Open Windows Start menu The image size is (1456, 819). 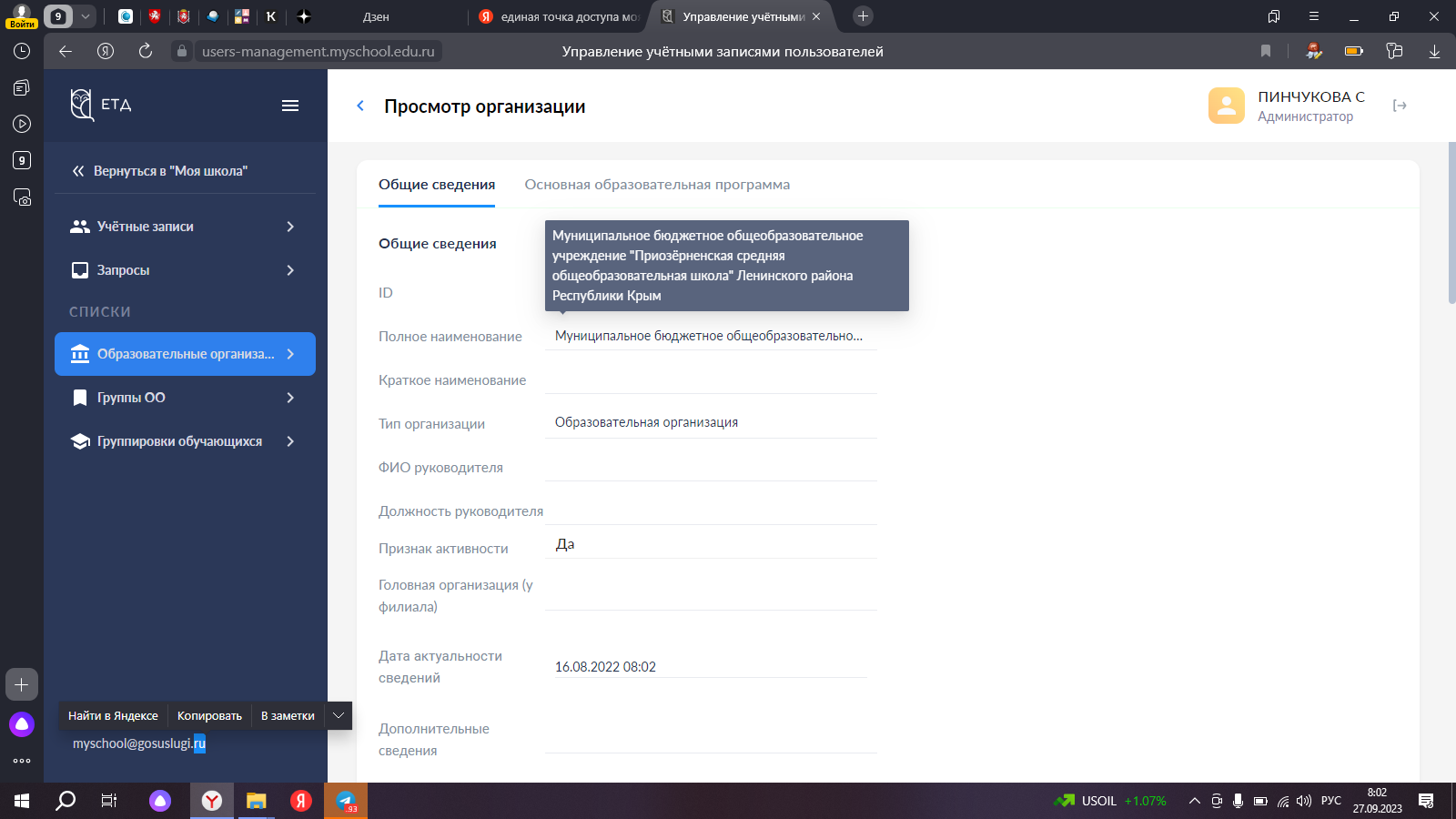coord(22,801)
